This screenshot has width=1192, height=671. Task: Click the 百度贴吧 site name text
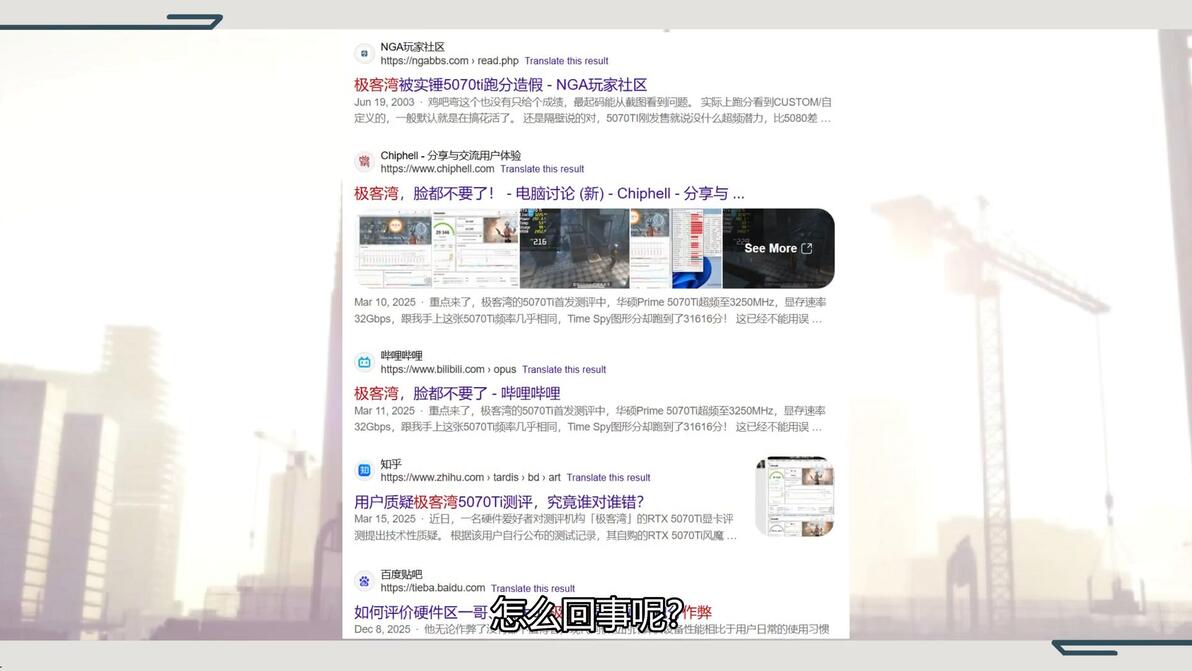click(401, 574)
